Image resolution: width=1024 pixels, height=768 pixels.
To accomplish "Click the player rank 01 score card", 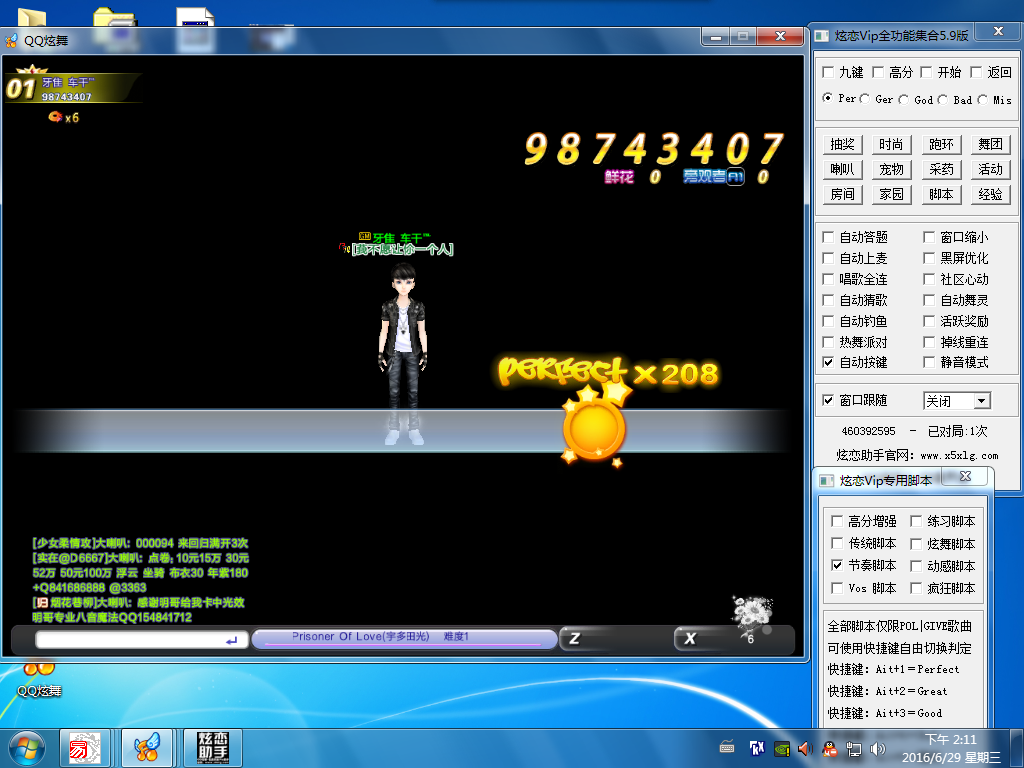I will 72,88.
